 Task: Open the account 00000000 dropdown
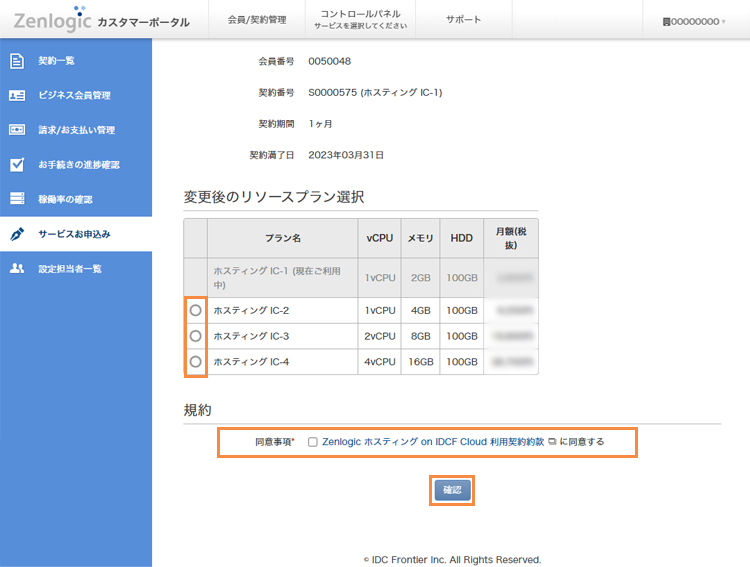pos(694,22)
